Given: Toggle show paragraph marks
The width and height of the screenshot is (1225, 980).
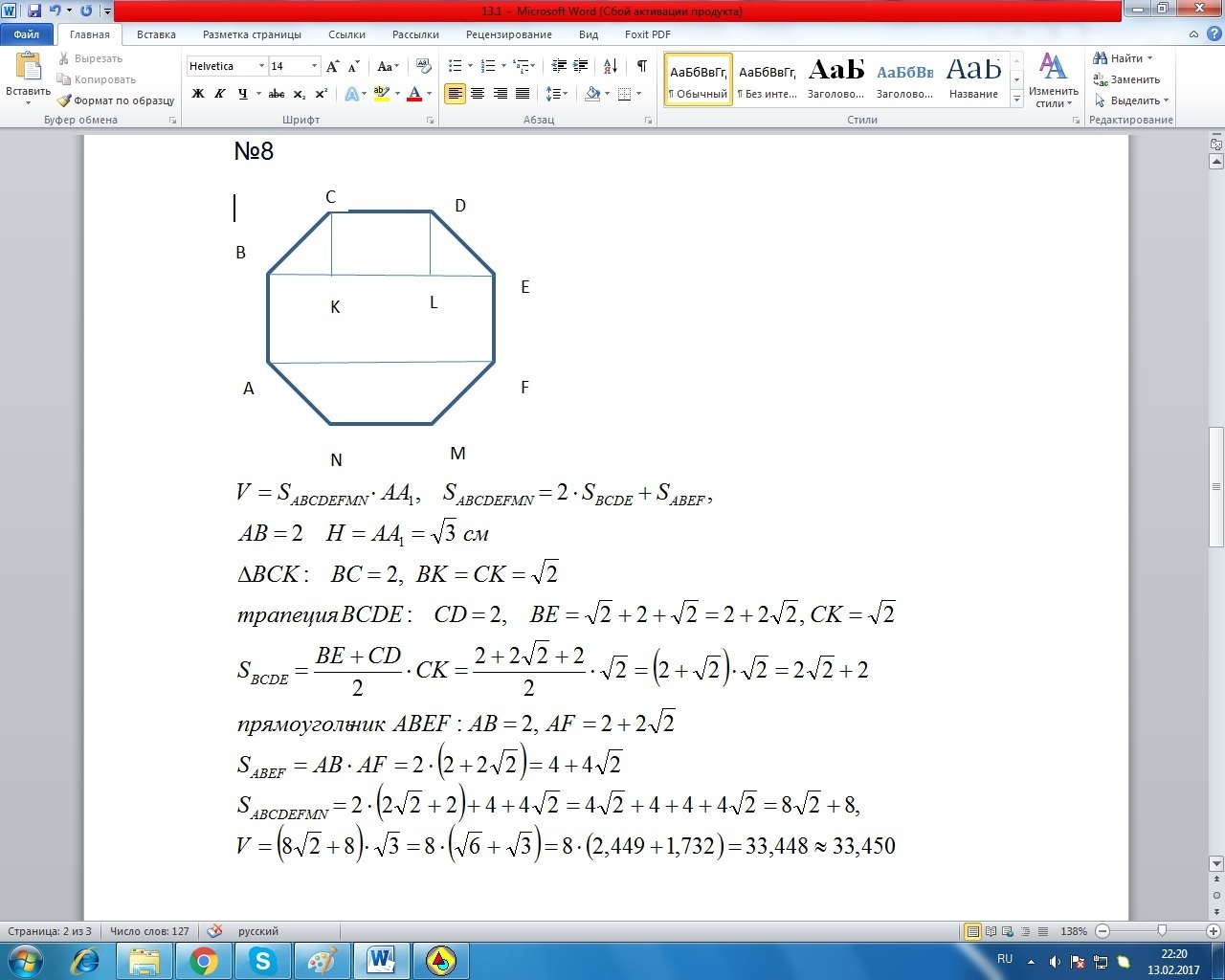Looking at the screenshot, I should [x=642, y=66].
